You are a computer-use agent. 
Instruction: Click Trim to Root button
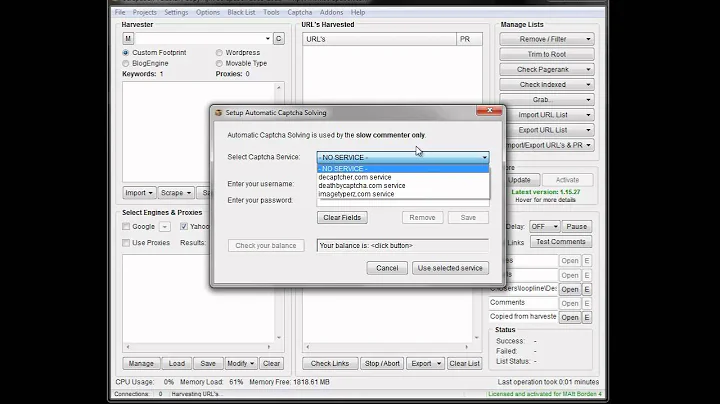547,54
